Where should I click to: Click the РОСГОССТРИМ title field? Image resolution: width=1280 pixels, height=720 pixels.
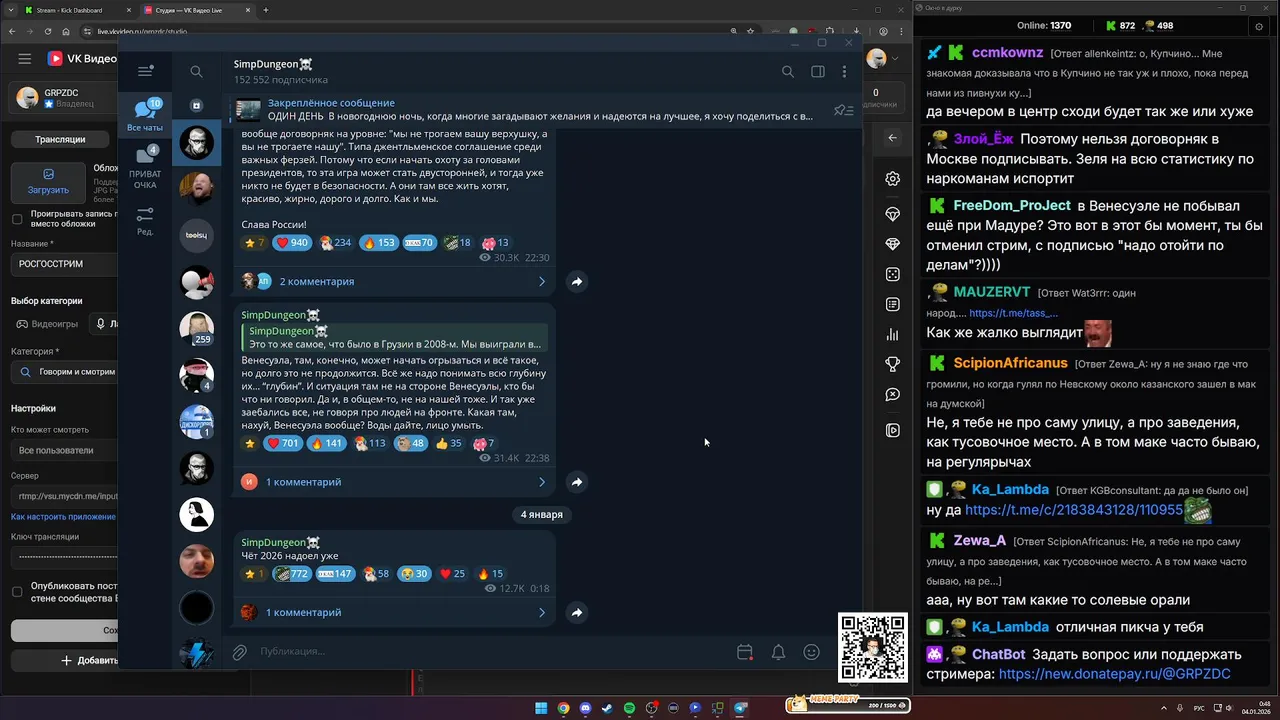65,264
